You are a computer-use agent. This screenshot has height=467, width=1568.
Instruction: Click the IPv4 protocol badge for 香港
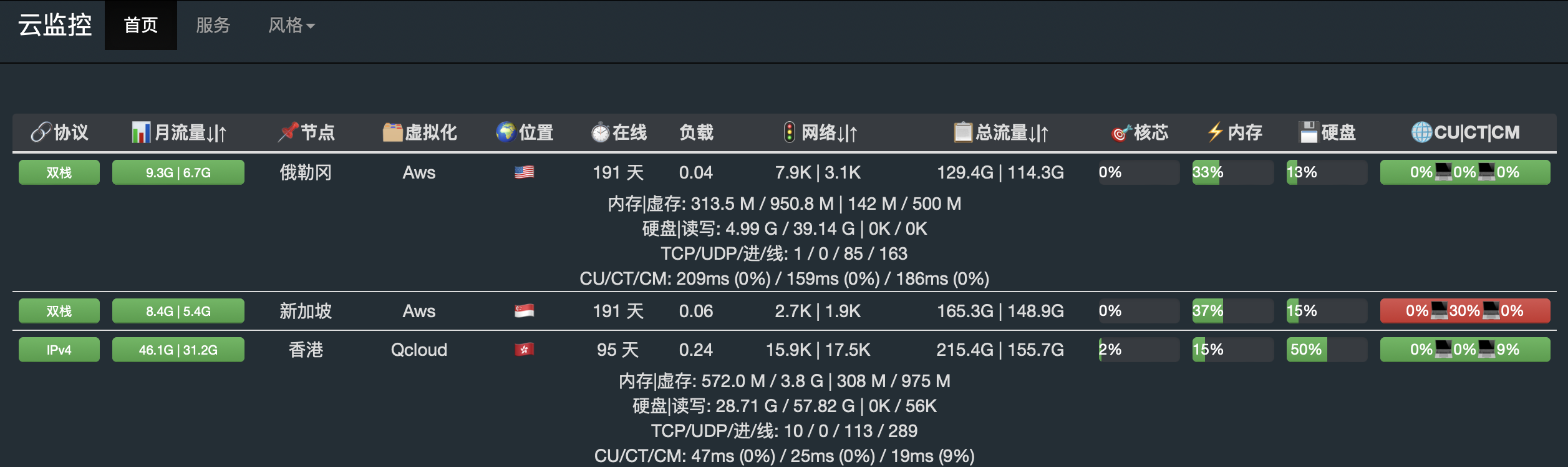pos(59,350)
